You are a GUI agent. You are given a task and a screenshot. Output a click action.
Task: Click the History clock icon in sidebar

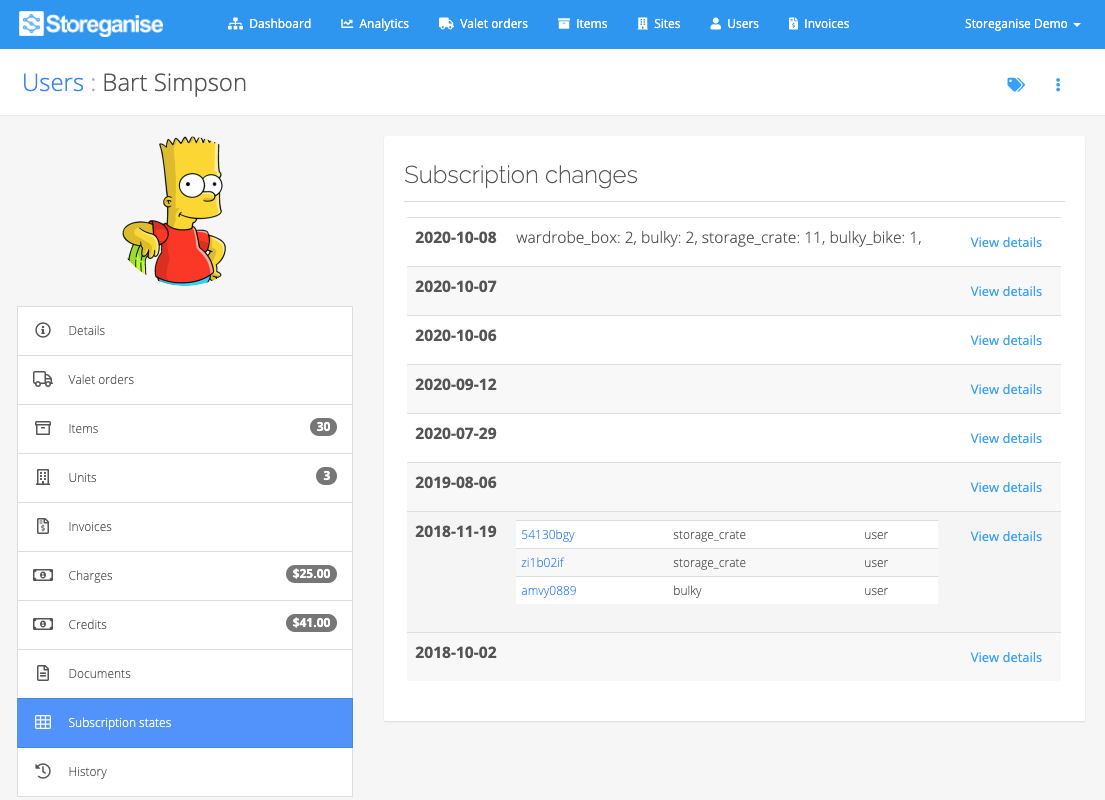pyautogui.click(x=43, y=771)
